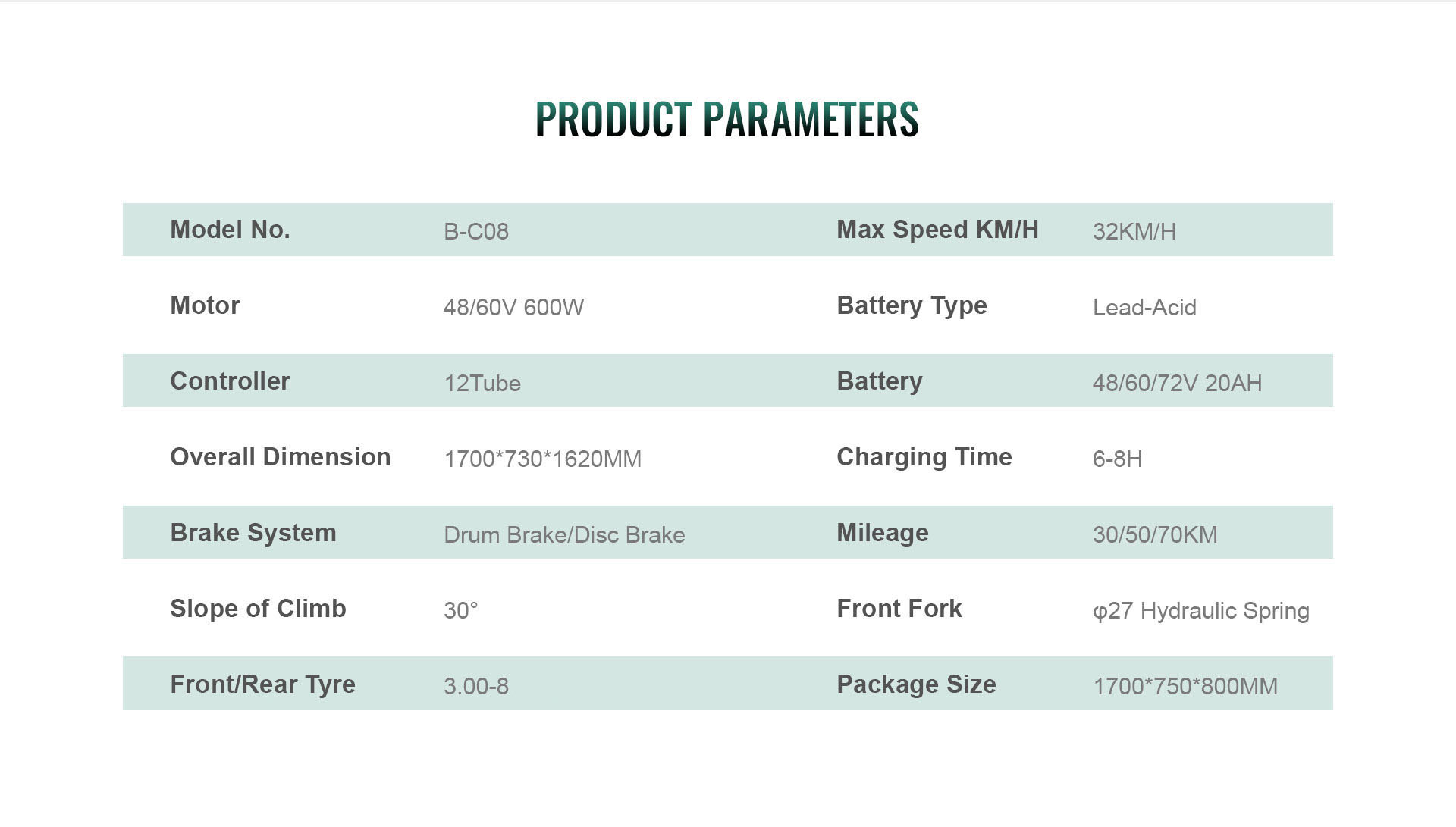Select the 48/60V 600W motor value
The image size is (1456, 827).
(513, 307)
